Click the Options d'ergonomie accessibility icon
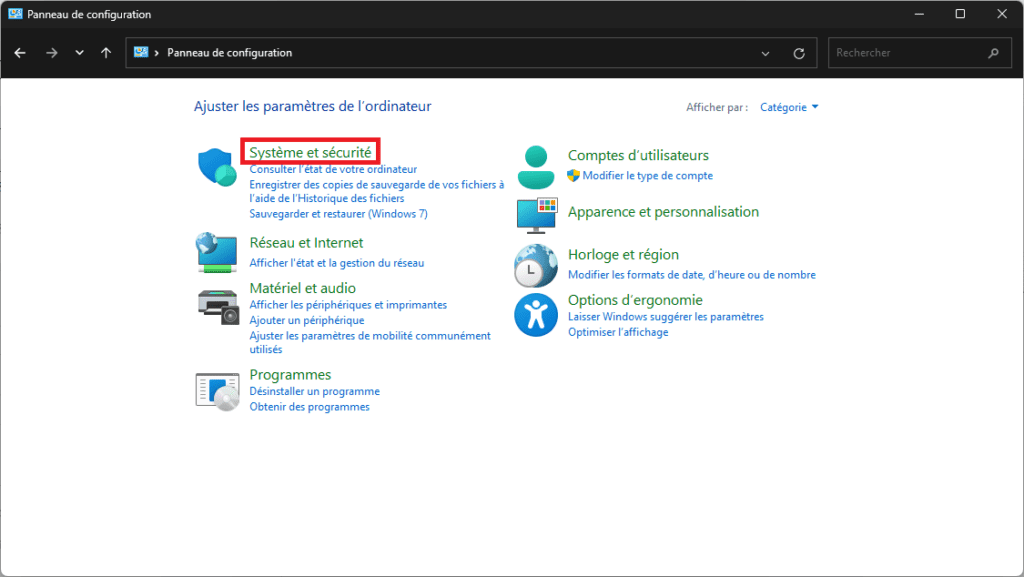Screen dimensions: 1024x577 (x=536, y=315)
